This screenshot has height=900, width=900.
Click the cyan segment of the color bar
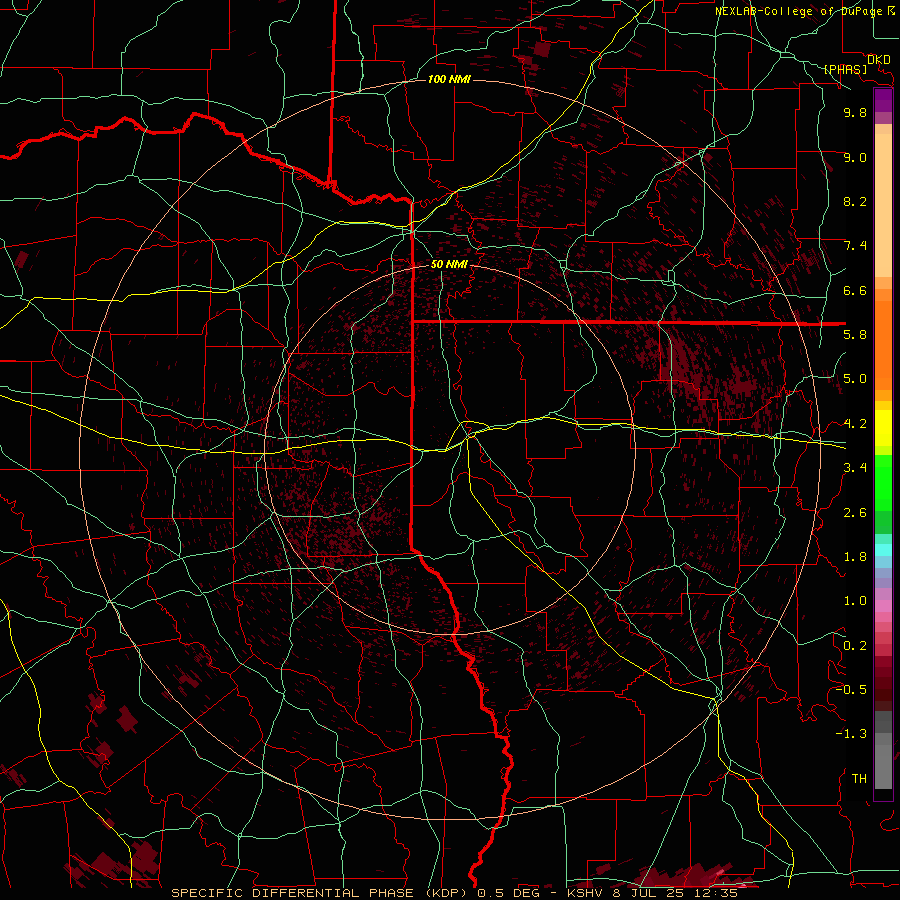[x=883, y=550]
